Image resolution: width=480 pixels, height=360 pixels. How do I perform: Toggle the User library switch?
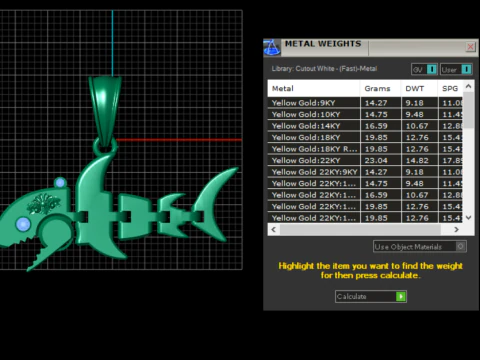(456, 69)
